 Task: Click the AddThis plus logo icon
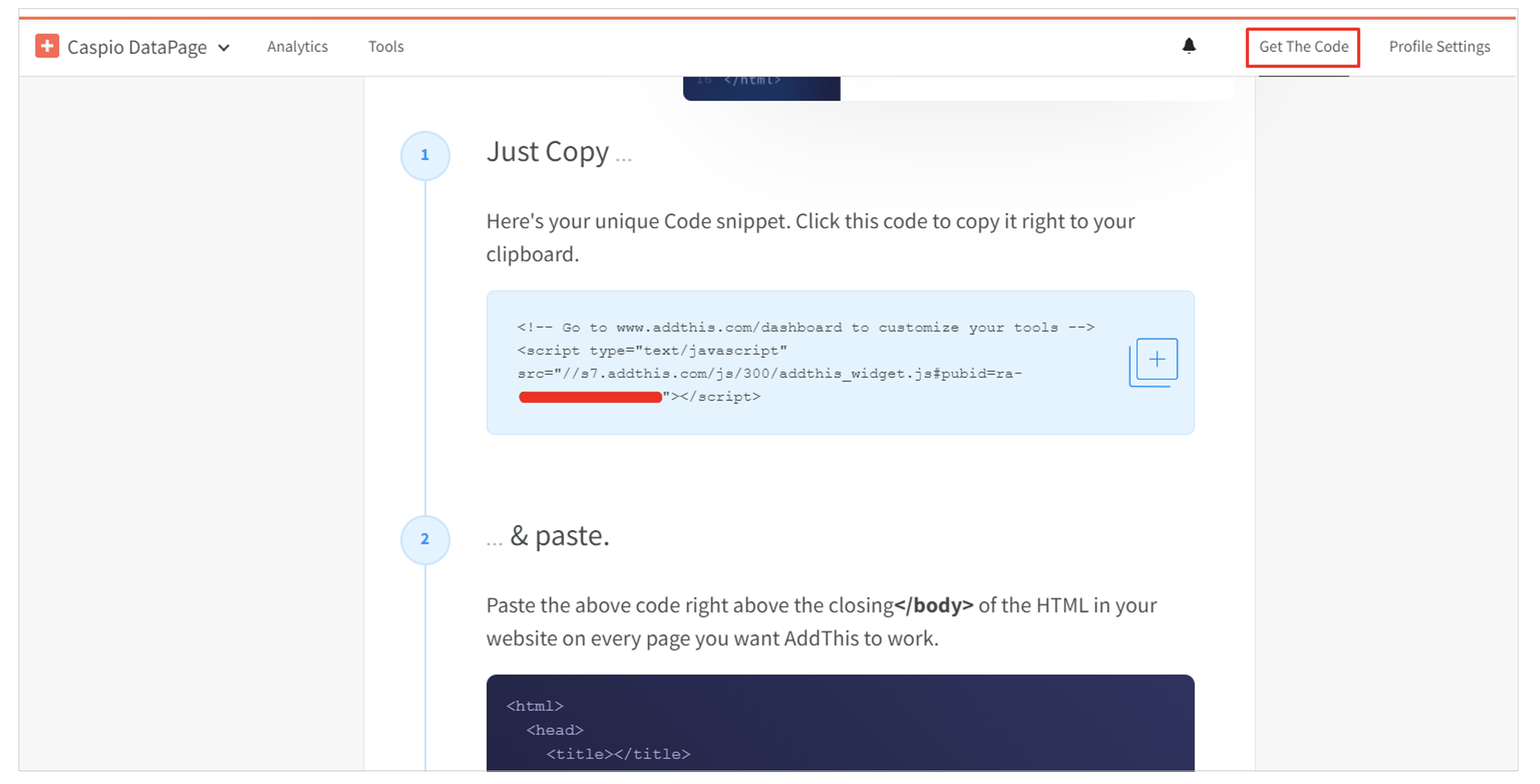click(47, 46)
